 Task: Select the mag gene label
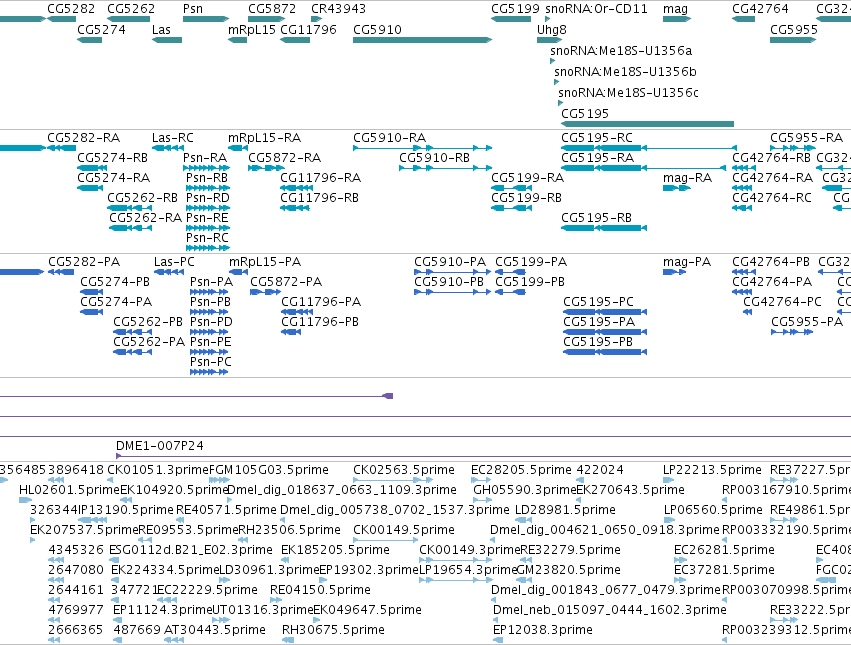(675, 9)
